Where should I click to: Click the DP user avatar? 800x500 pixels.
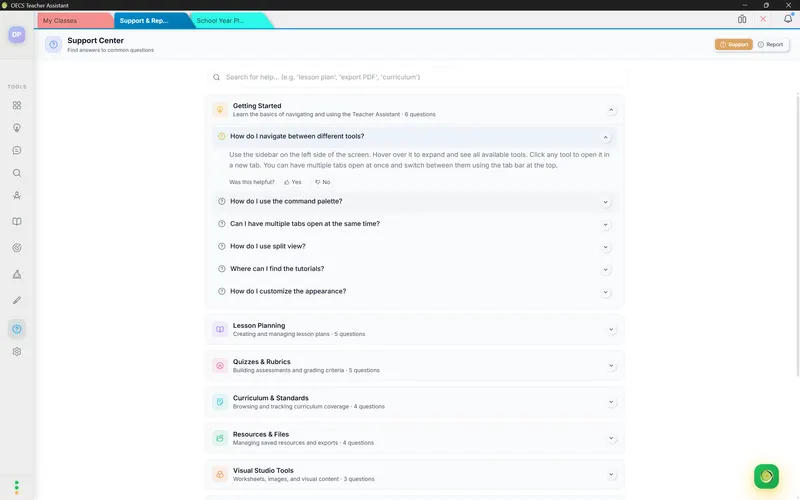17,35
